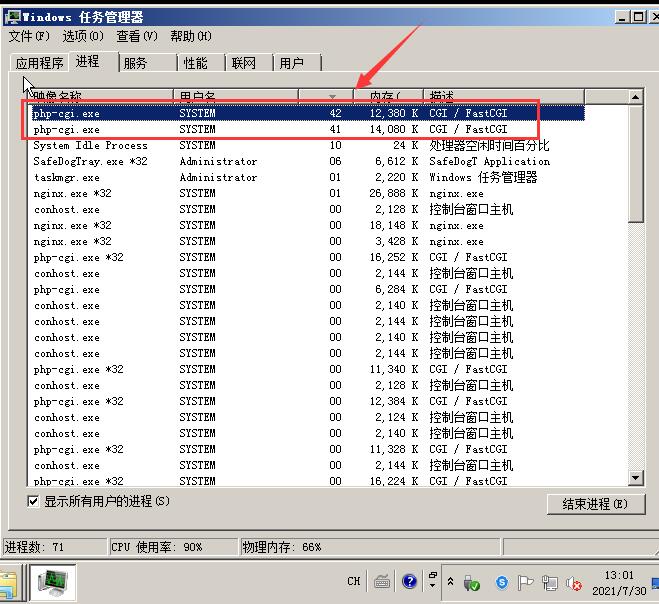
Task: Open language bar options small arrow
Action: point(432,585)
